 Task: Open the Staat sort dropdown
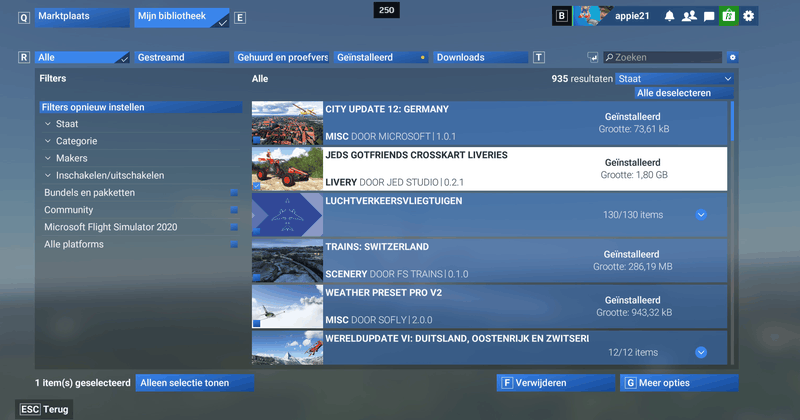(x=674, y=79)
